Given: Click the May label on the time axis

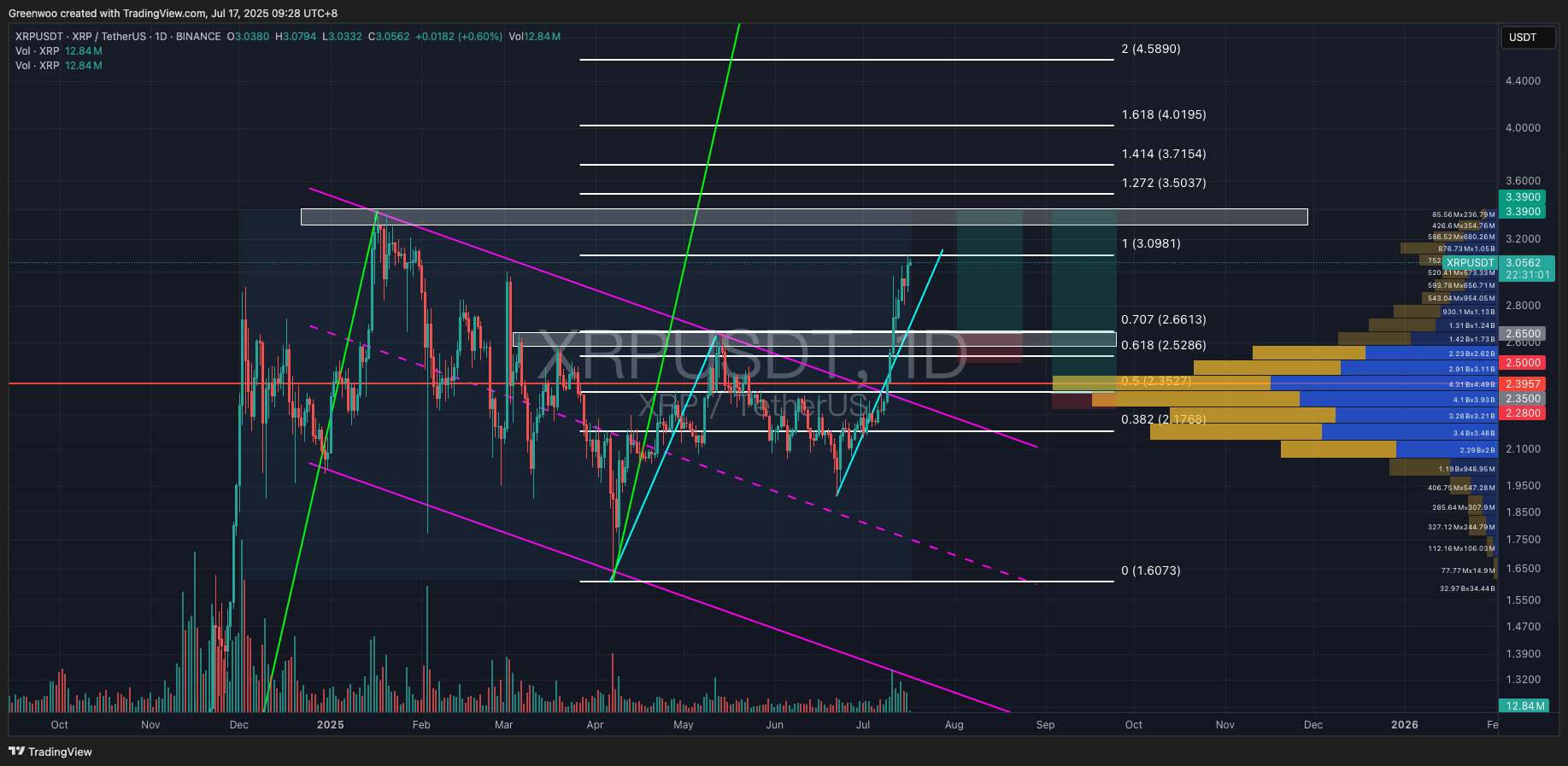Looking at the screenshot, I should [684, 725].
